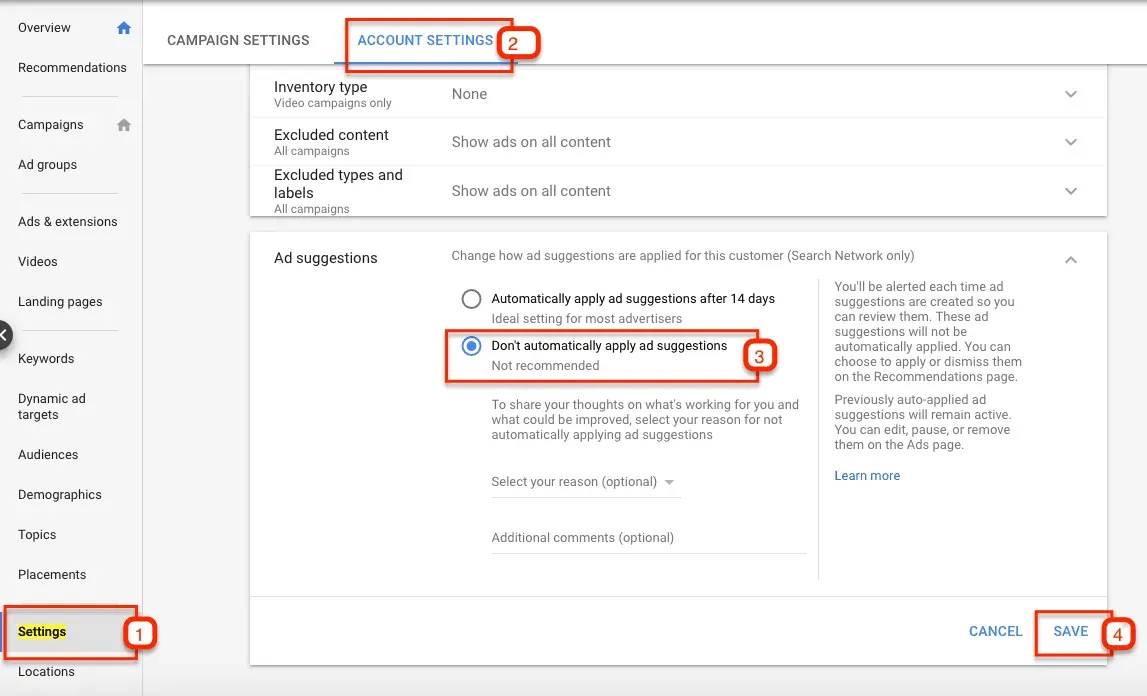
Task: Open Recommendations in the sidebar
Action: pos(73,67)
